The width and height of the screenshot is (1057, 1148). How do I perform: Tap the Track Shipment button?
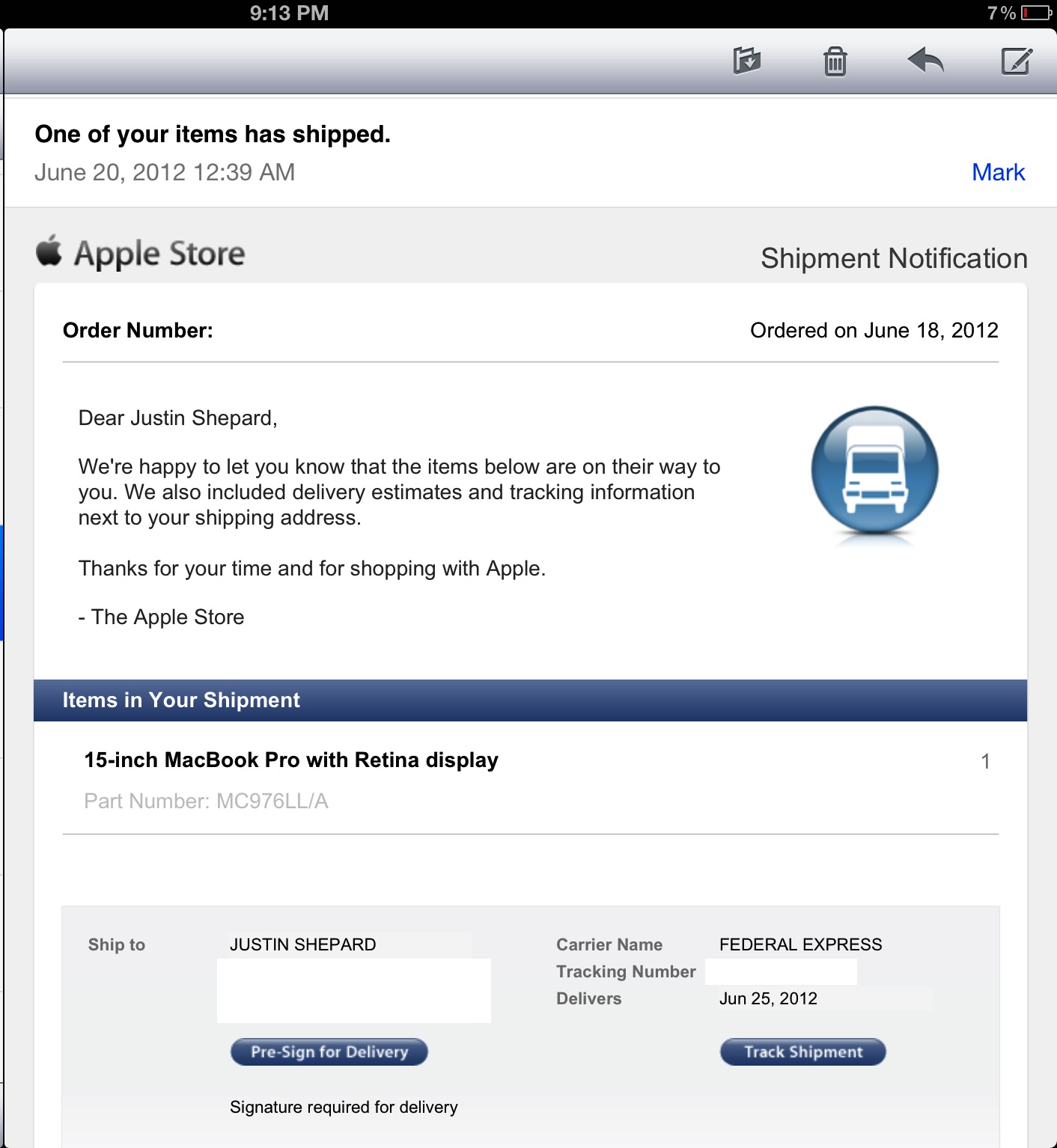(803, 1051)
